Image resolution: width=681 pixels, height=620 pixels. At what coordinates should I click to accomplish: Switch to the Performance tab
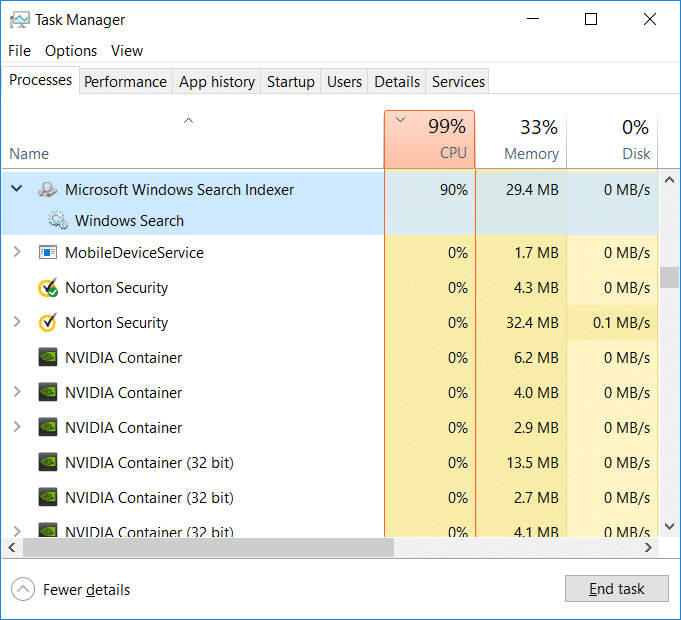(125, 82)
